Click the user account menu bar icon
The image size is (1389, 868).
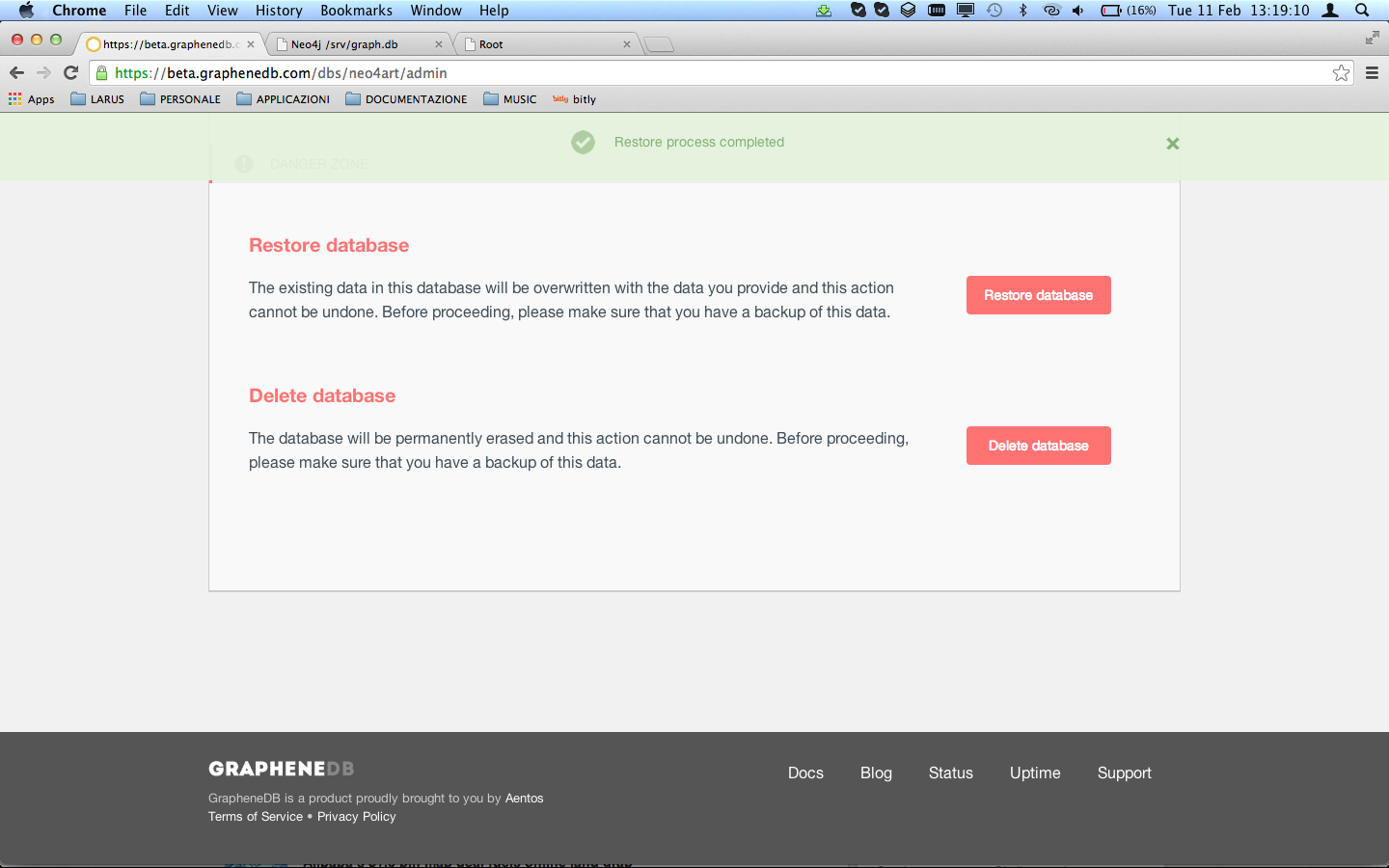(x=1330, y=11)
